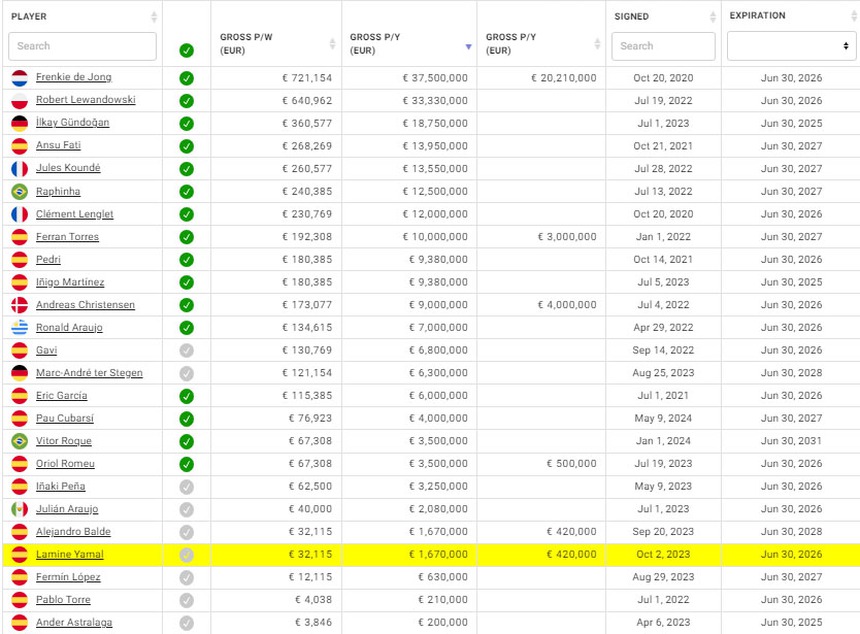
Task: Click the Player search input field
Action: click(x=82, y=46)
